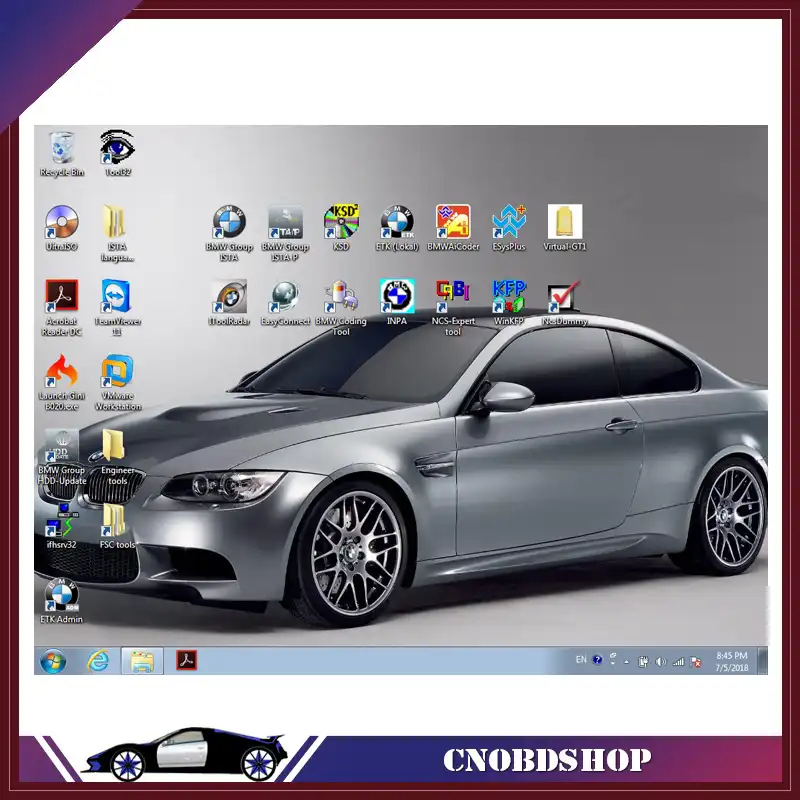Viewport: 800px width, 800px height.
Task: Open the NcsDummy checkmark icon
Action: pos(565,303)
